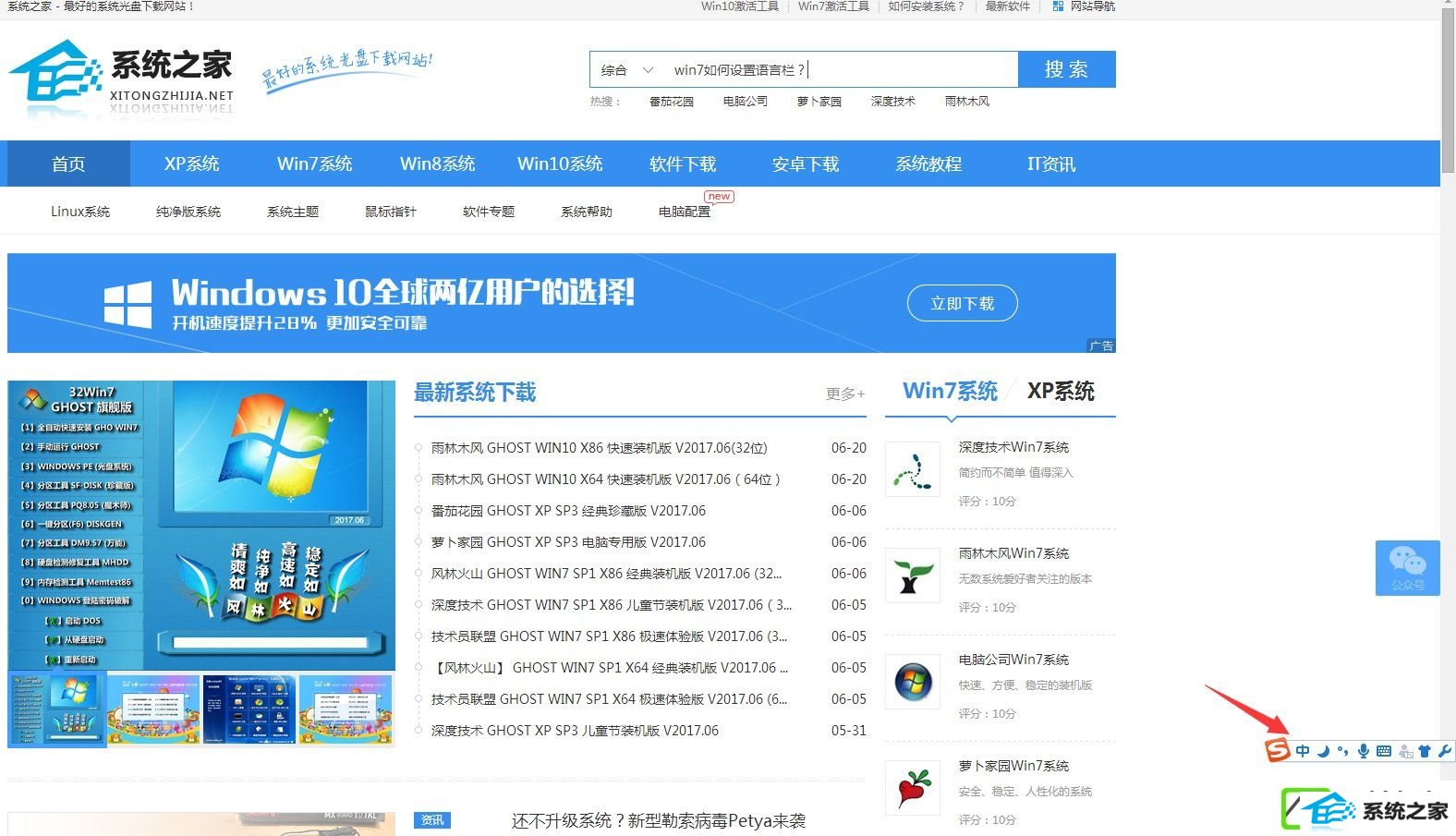Toggle the half-moon full/half-width icon

[x=1323, y=751]
